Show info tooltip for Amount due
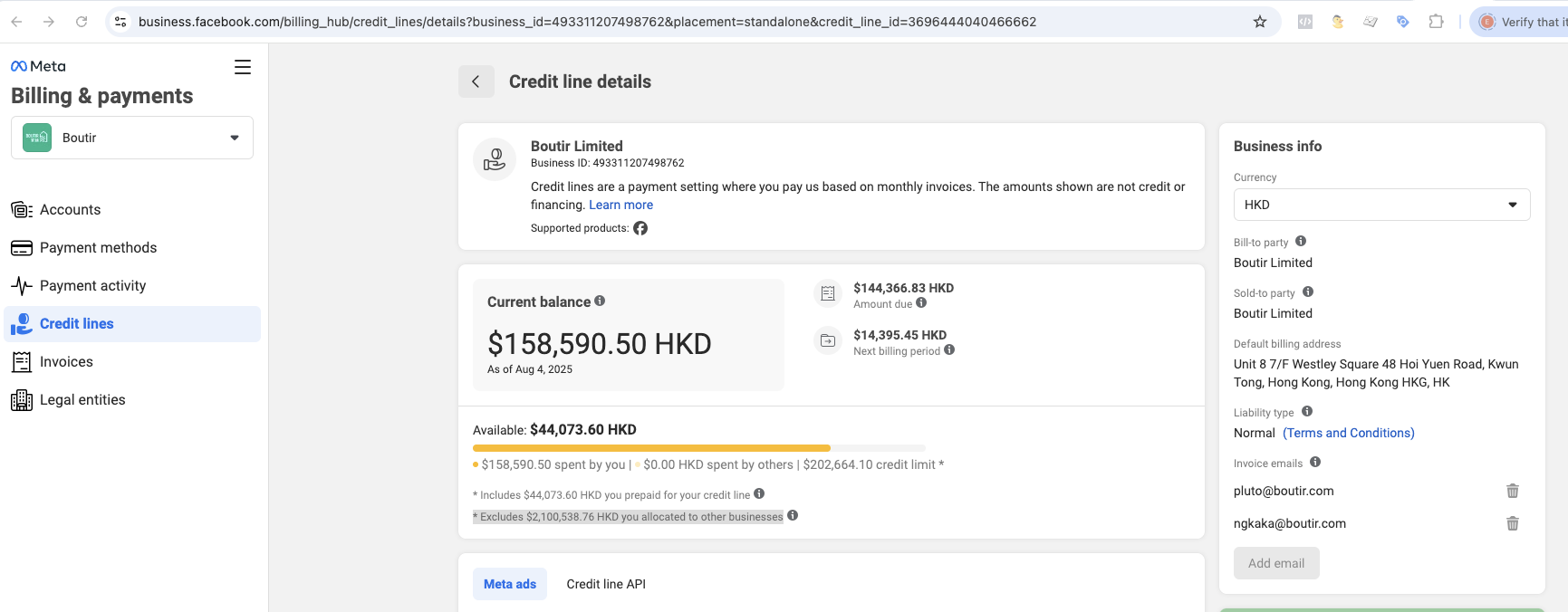This screenshot has height=612, width=1568. point(921,303)
